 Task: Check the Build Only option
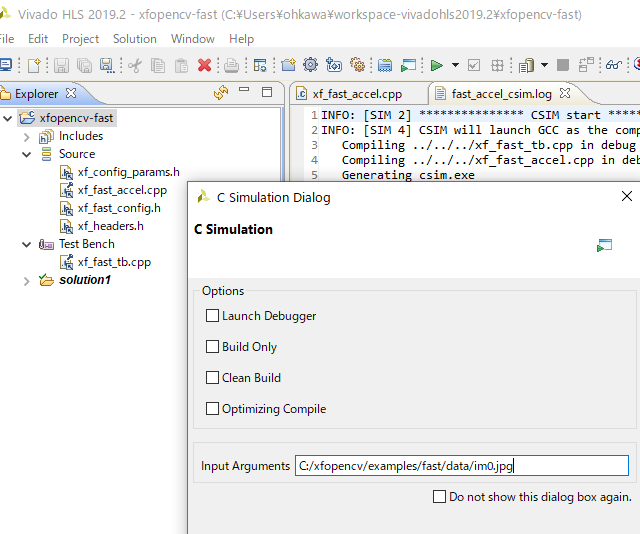coord(212,347)
